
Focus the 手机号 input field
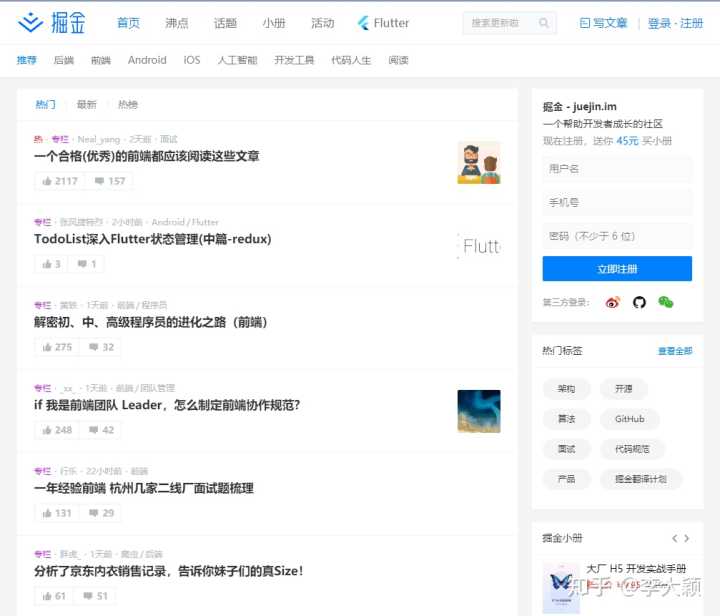[x=617, y=202]
